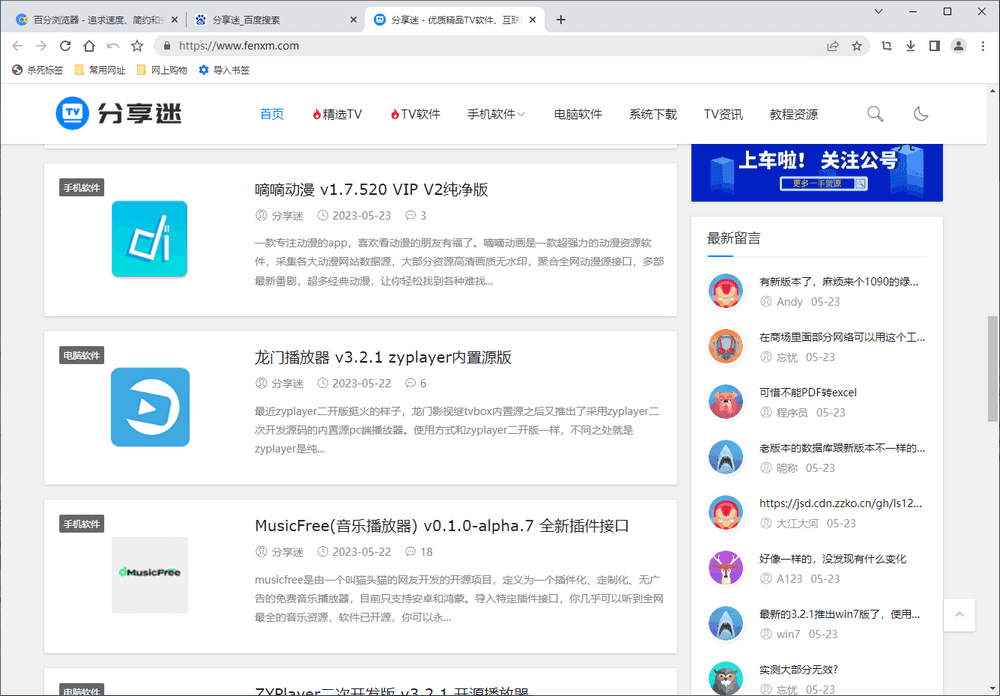Open the site search with the magnifier icon
The height and width of the screenshot is (696, 1000).
click(x=875, y=114)
